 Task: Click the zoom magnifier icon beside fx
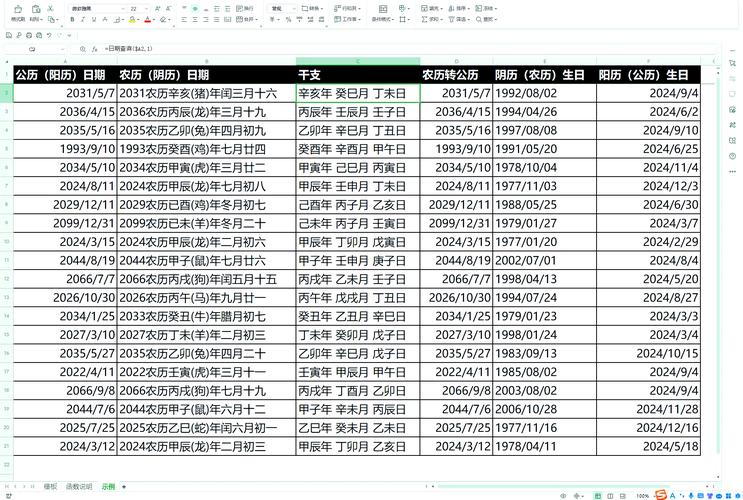(x=83, y=49)
